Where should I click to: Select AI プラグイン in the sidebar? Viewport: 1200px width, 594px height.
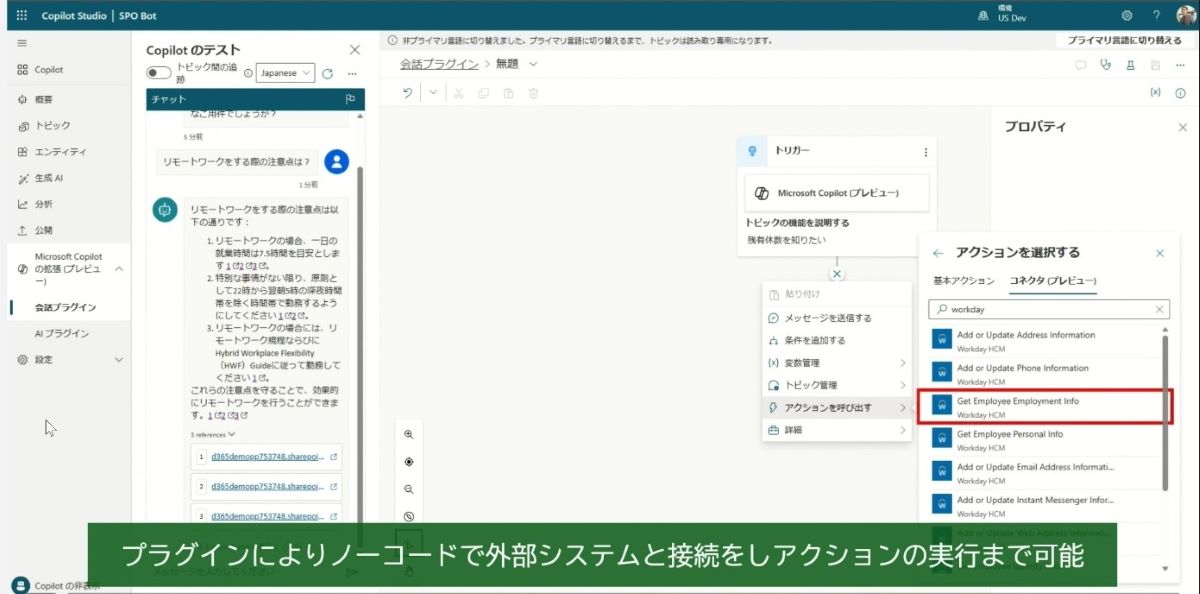click(x=62, y=333)
